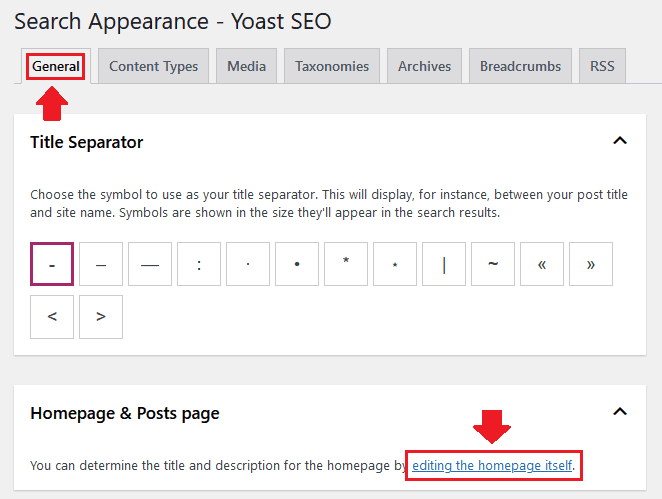This screenshot has height=499, width=662.
Task: Choose the middle dot title separator
Action: [x=248, y=264]
